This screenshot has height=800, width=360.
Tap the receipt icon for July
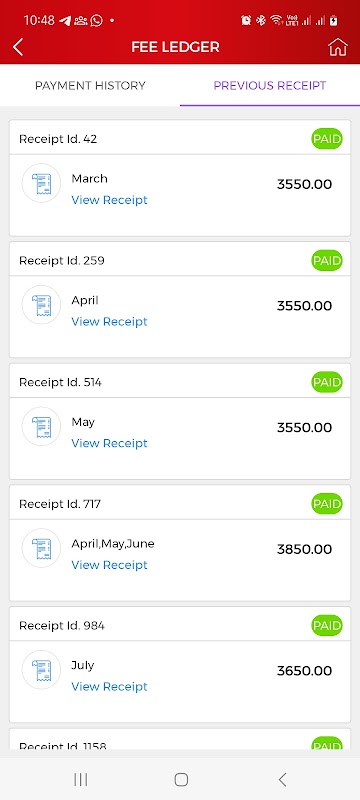coord(41,670)
